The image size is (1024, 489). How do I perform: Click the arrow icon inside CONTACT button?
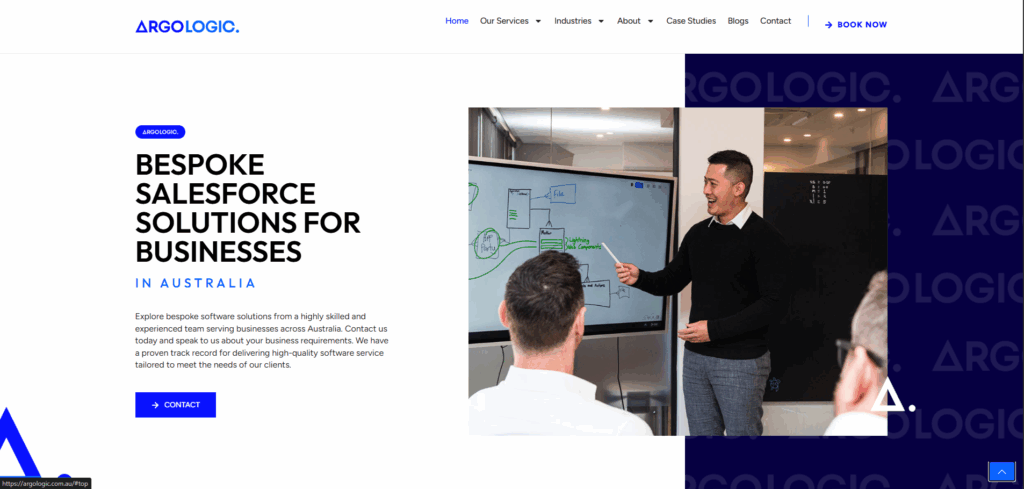155,405
